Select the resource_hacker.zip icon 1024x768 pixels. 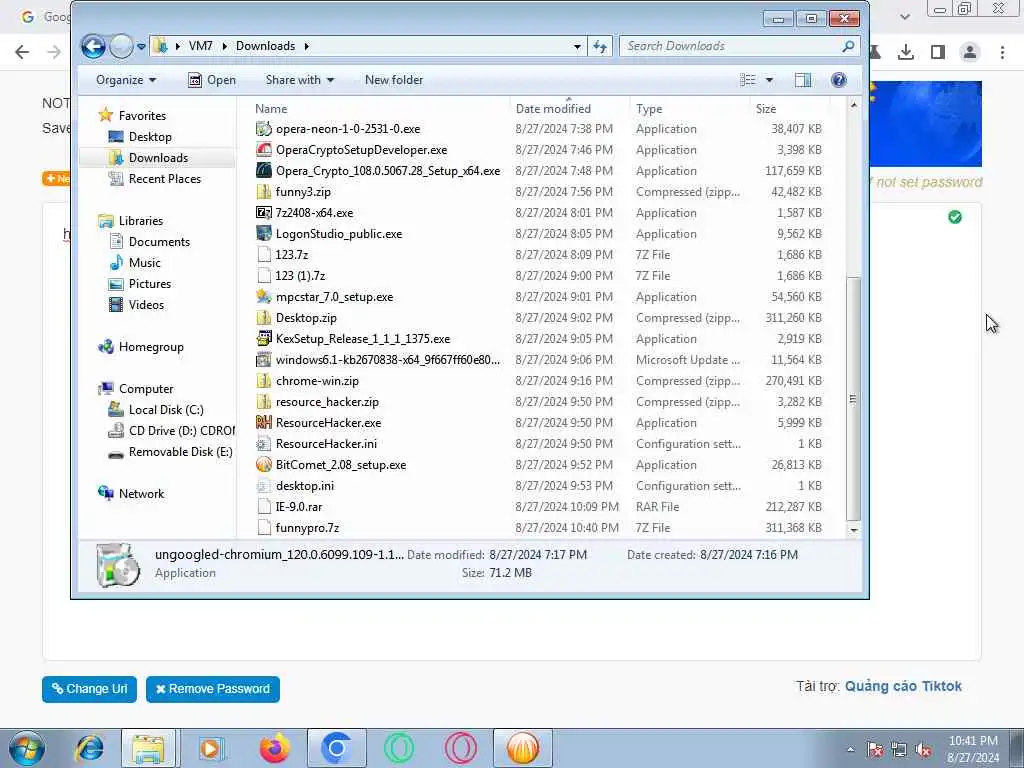tap(264, 402)
